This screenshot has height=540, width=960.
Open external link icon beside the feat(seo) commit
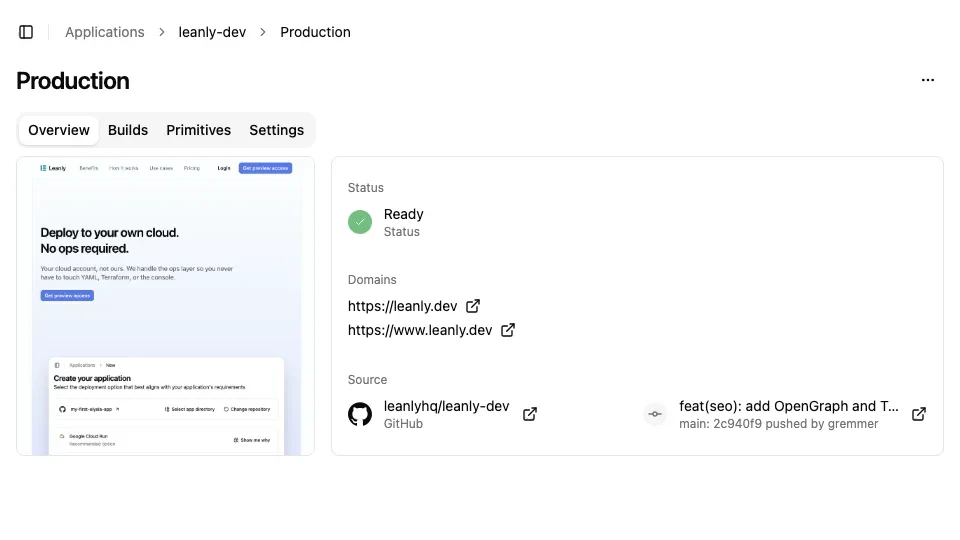918,414
